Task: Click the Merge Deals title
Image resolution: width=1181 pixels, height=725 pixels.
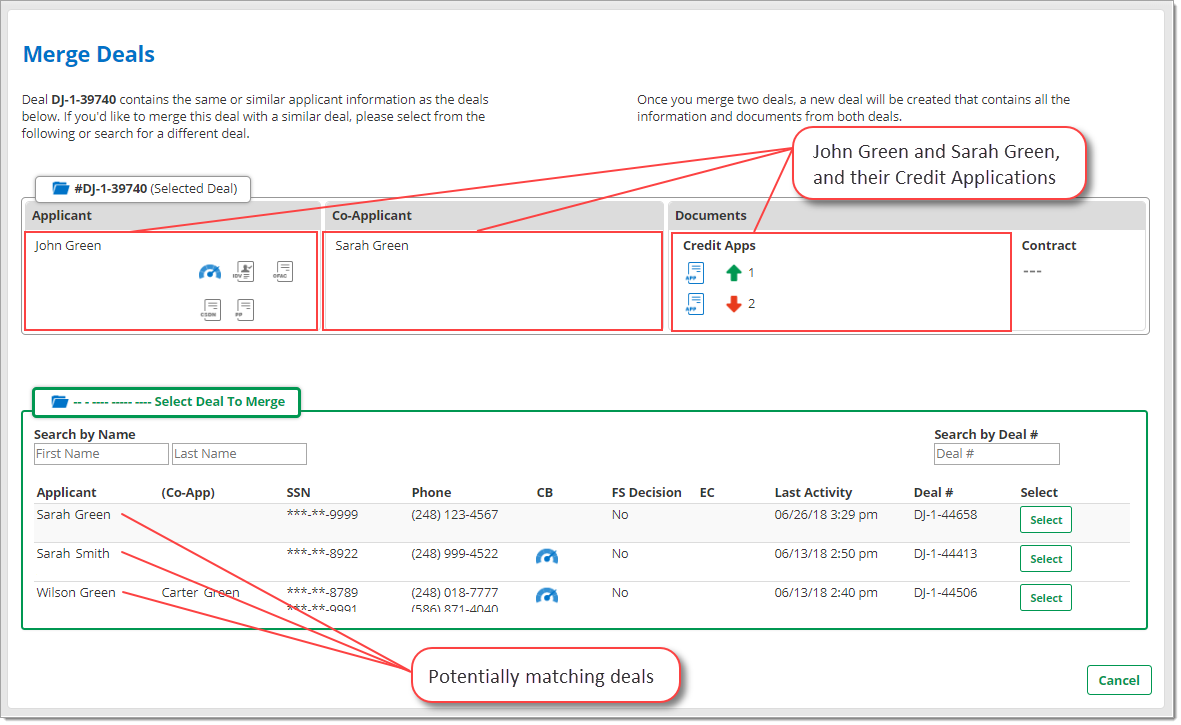Action: point(89,54)
